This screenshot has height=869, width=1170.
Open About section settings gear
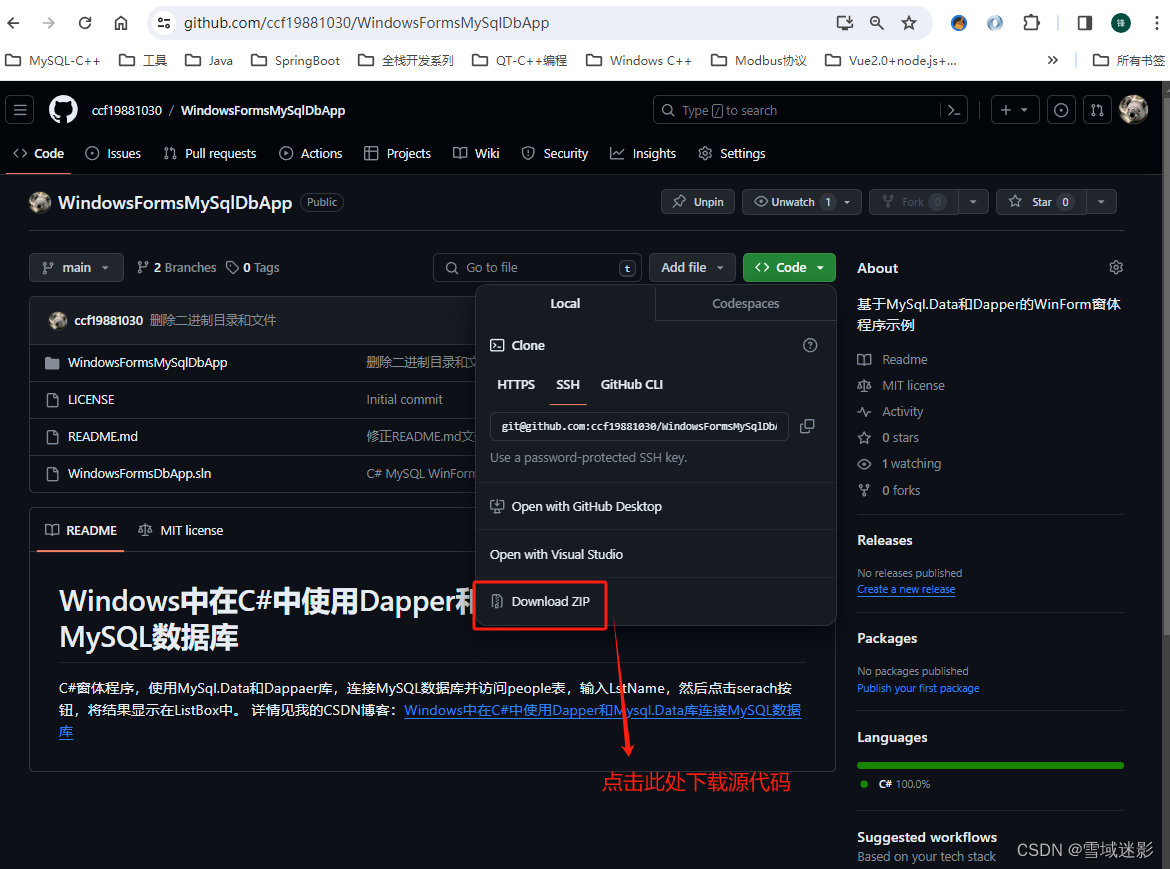pyautogui.click(x=1116, y=267)
